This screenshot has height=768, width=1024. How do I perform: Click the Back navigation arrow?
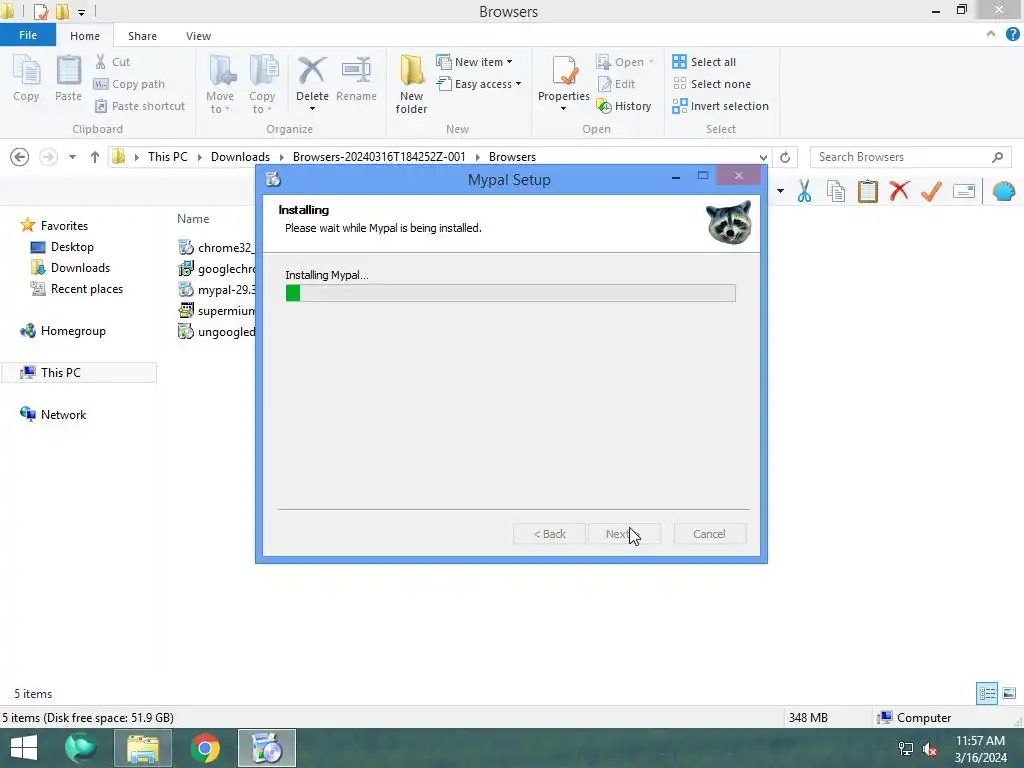pos(20,157)
